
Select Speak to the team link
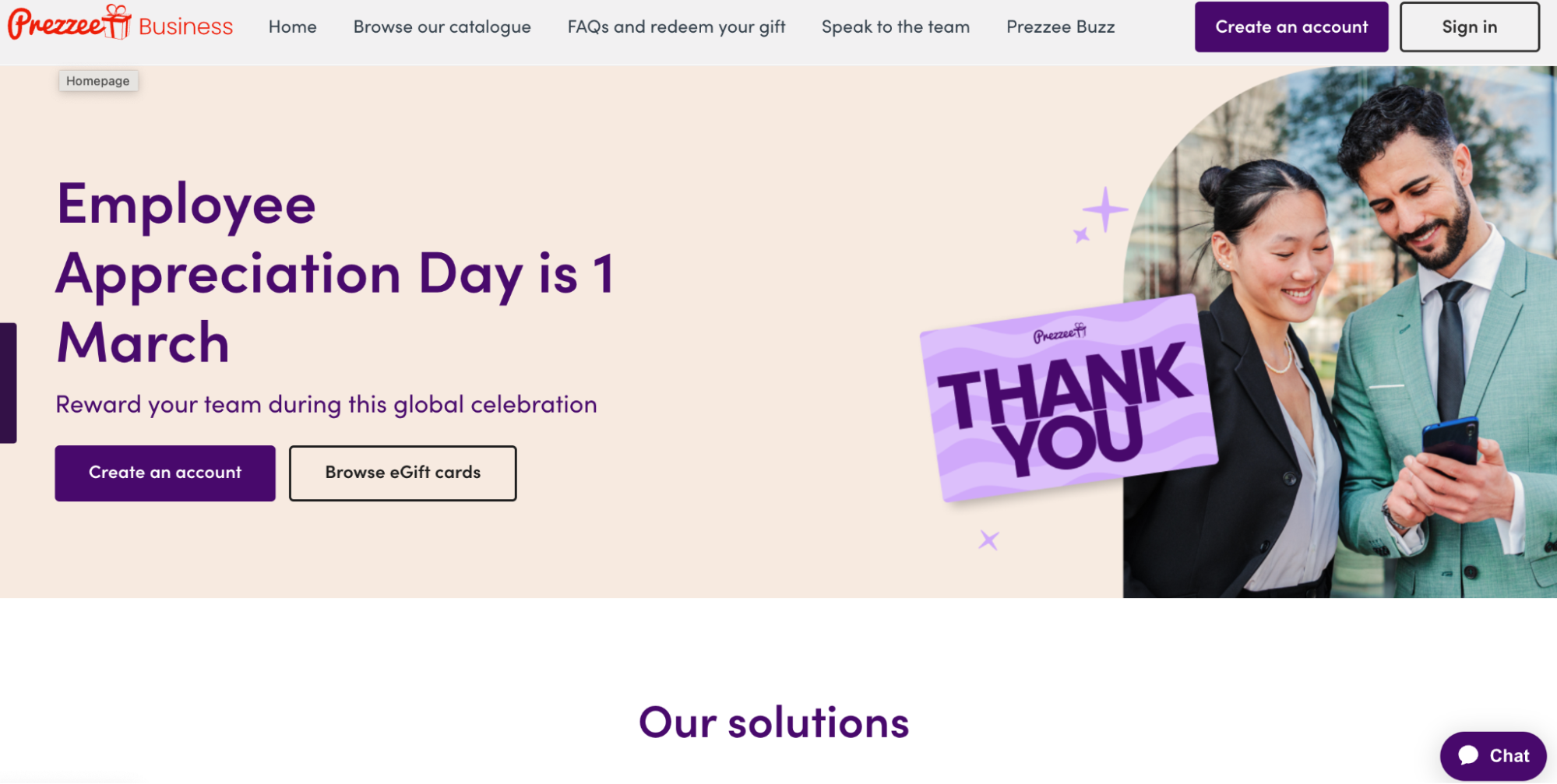896,27
